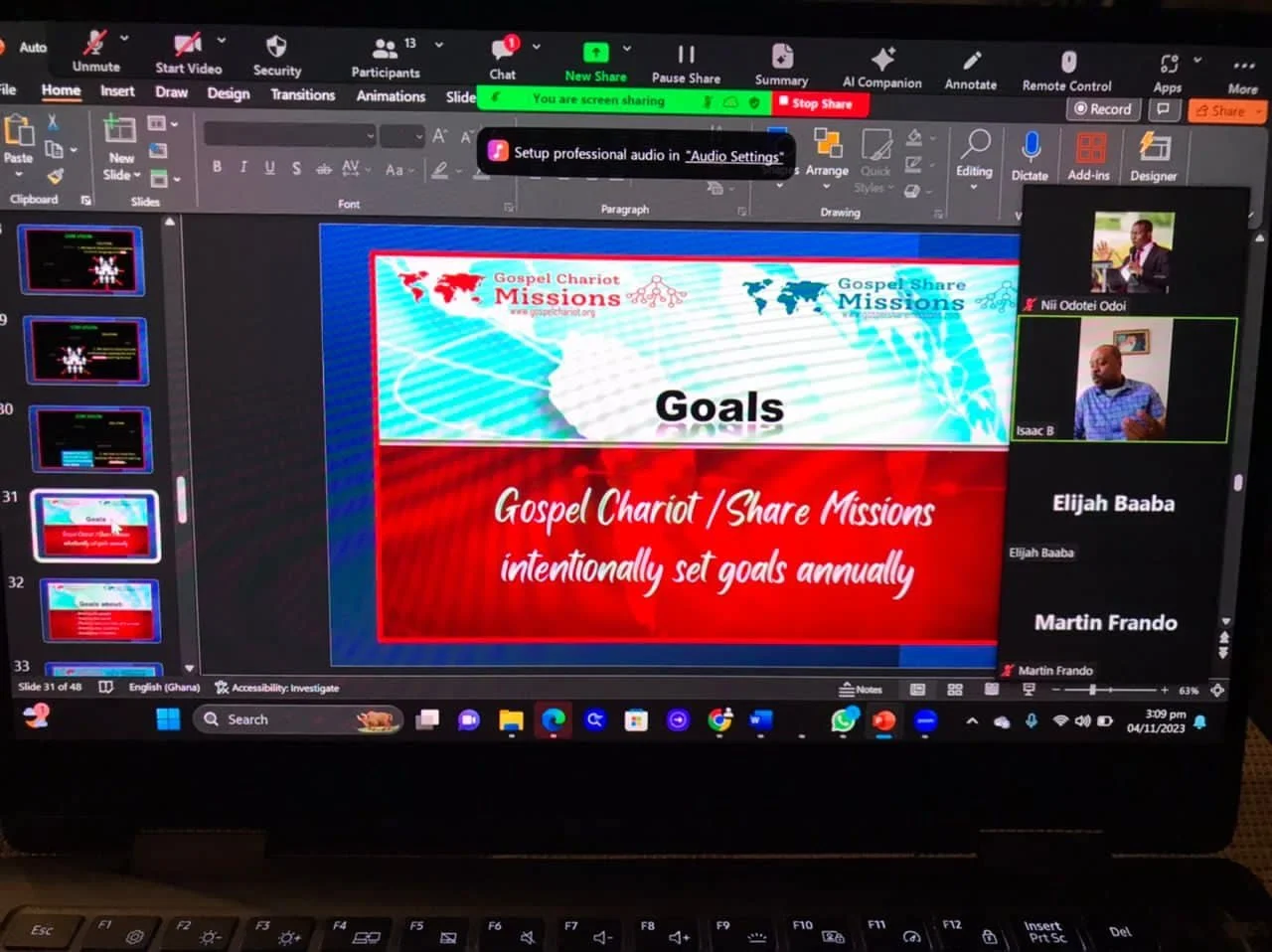1272x952 pixels.
Task: Toggle Strikethrough formatting
Action: coord(323,169)
